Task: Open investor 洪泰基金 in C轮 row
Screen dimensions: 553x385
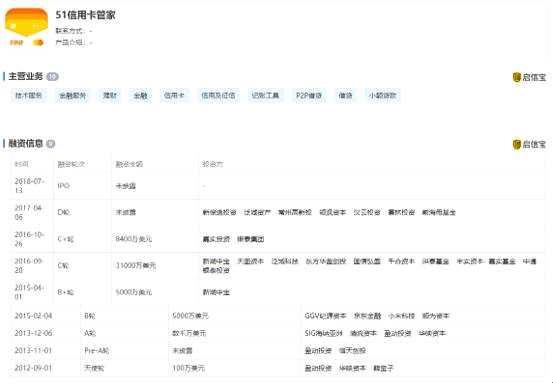Action: pyautogui.click(x=436, y=261)
